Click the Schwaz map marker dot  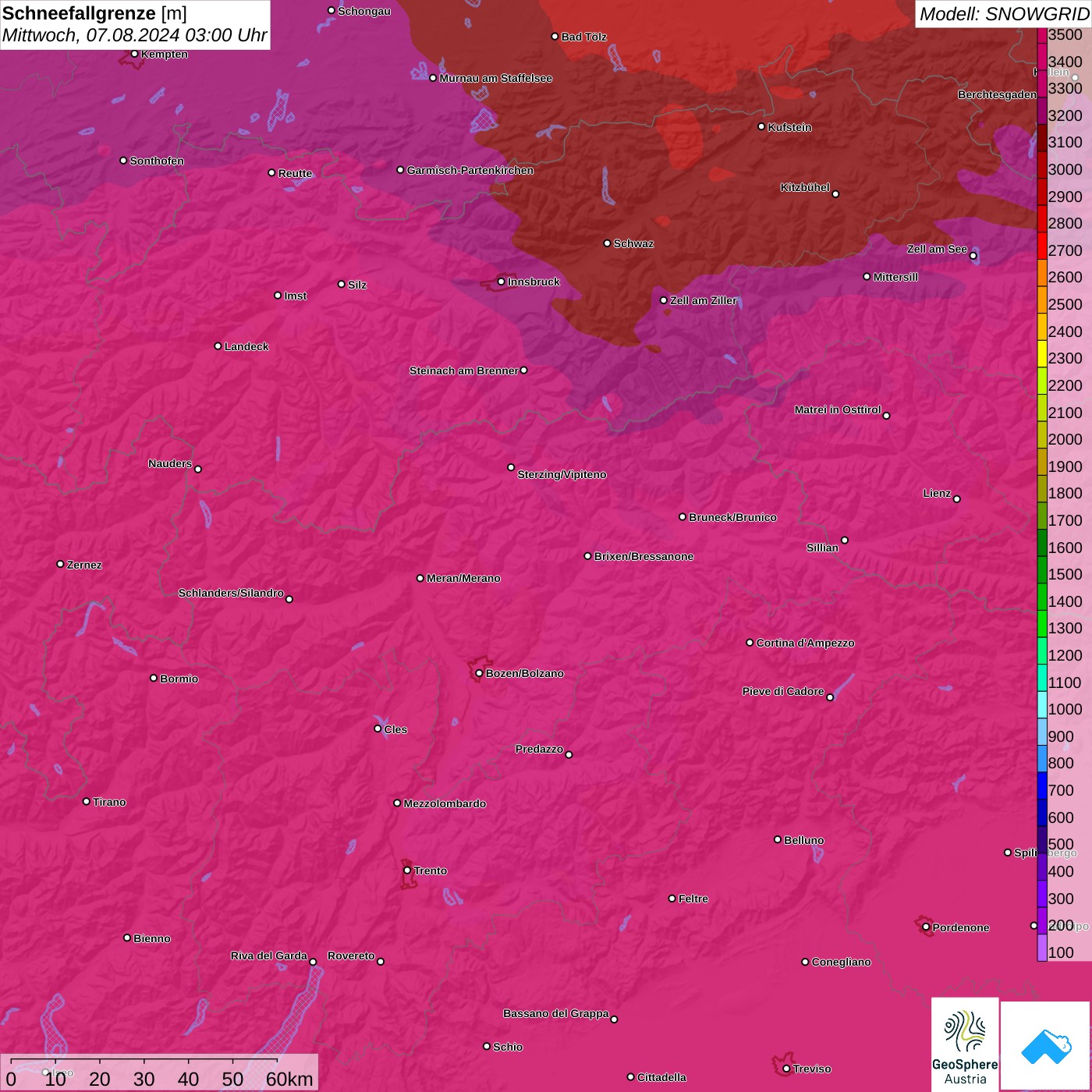[608, 243]
